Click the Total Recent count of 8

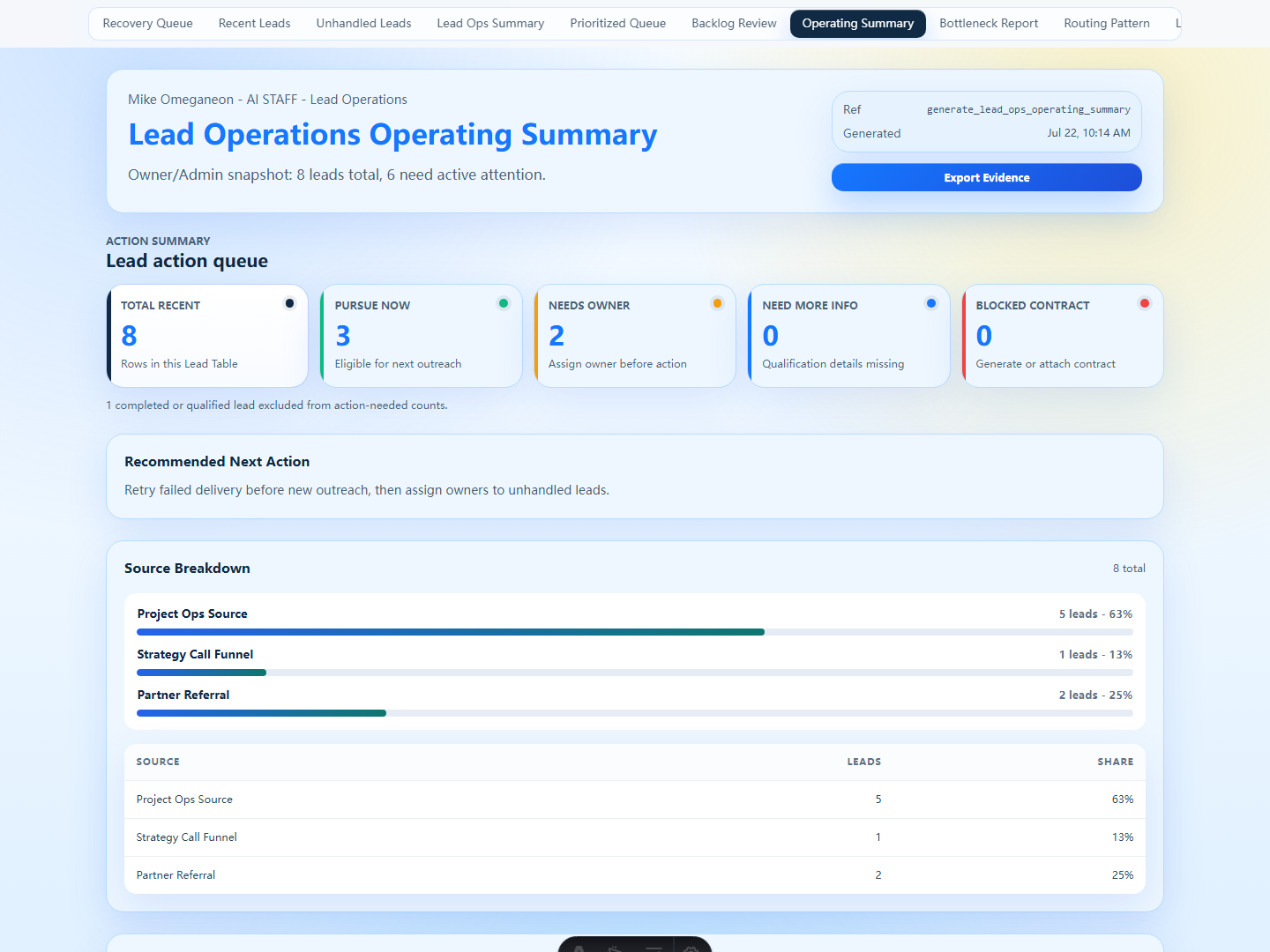(x=130, y=336)
